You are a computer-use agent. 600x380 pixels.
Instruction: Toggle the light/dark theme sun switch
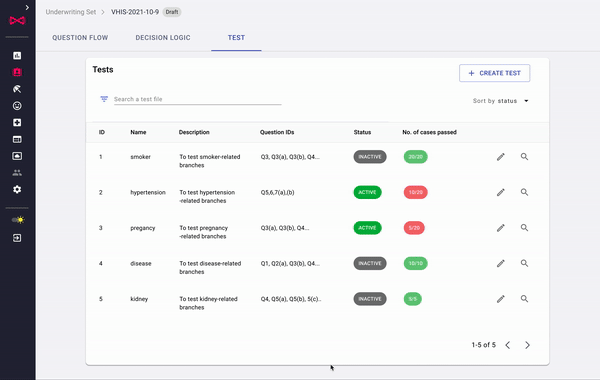[x=18, y=220]
